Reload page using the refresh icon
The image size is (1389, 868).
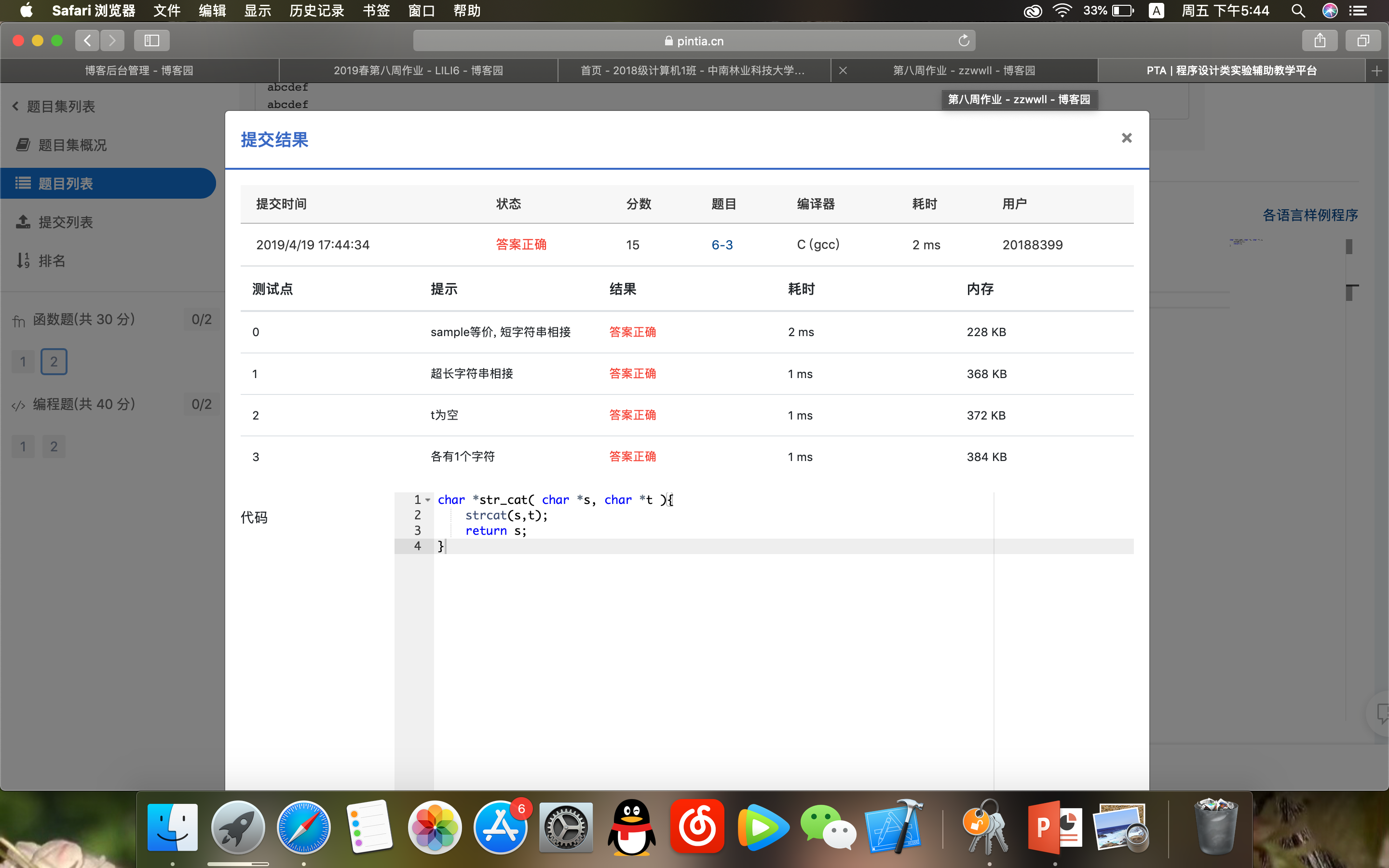tap(964, 40)
